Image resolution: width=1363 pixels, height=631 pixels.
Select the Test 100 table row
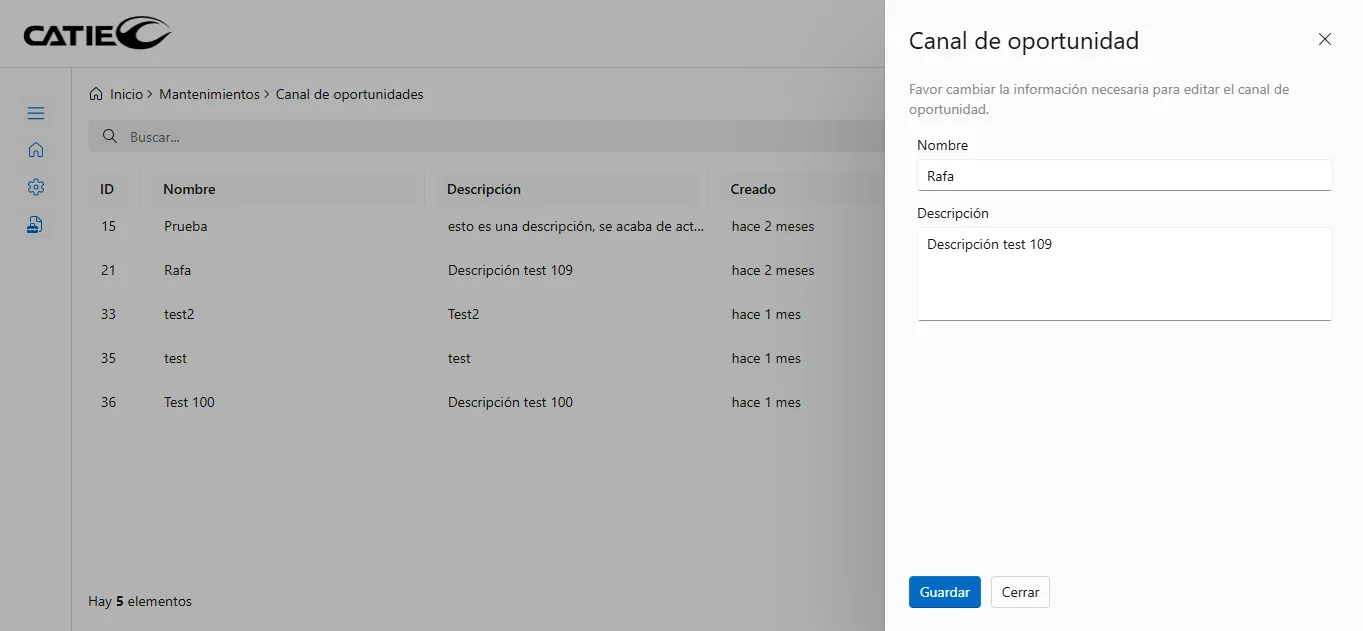click(x=189, y=402)
